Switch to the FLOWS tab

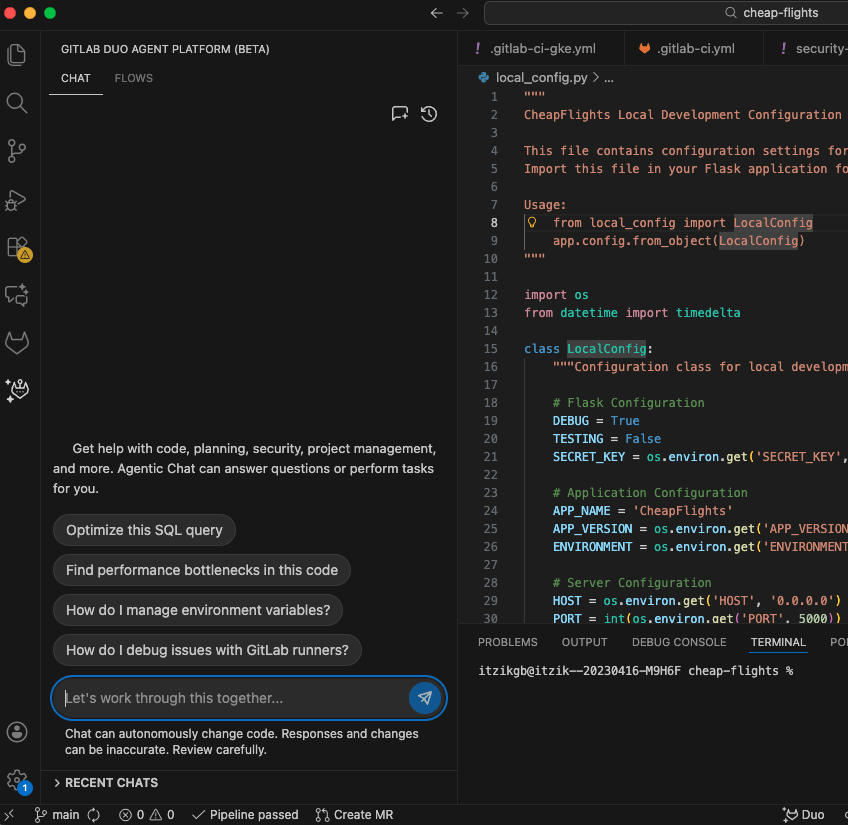(133, 78)
